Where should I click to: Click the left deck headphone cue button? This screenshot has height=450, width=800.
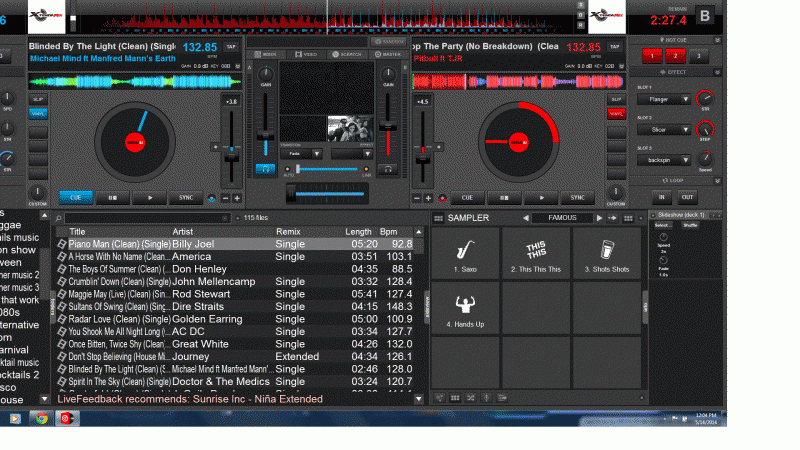265,169
